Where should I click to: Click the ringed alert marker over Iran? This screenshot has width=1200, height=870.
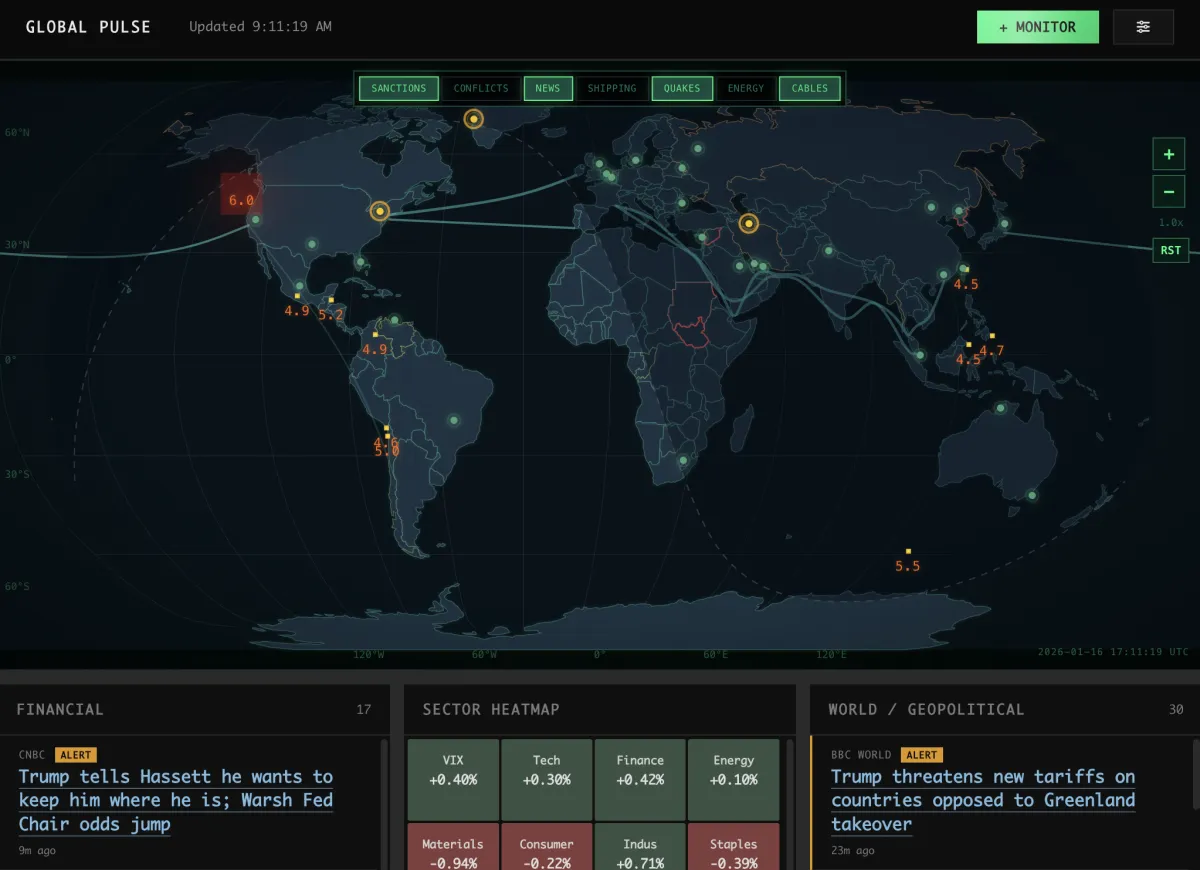tap(749, 224)
